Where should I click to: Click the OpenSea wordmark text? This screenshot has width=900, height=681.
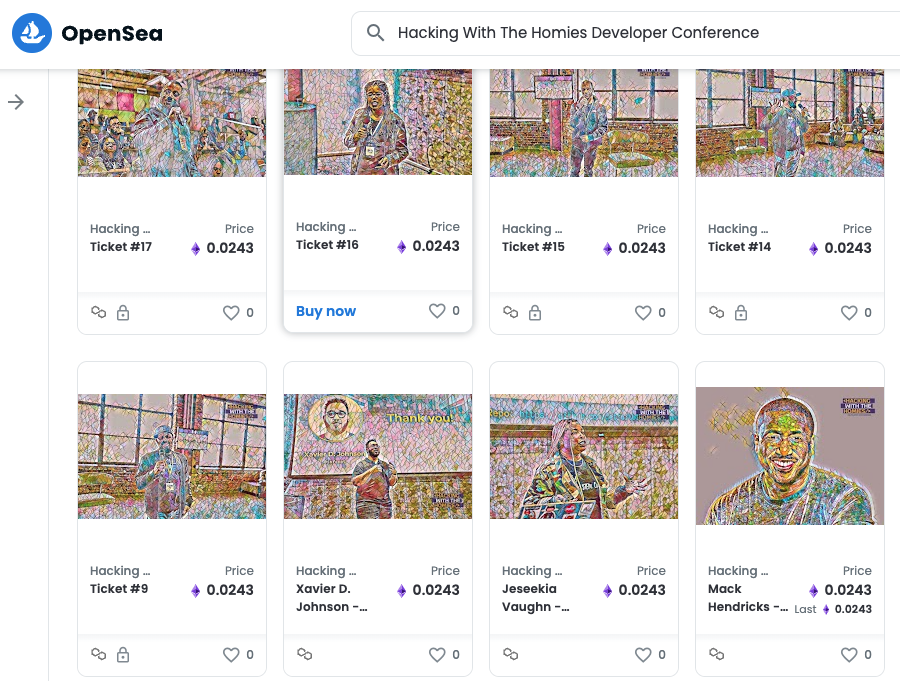point(112,33)
